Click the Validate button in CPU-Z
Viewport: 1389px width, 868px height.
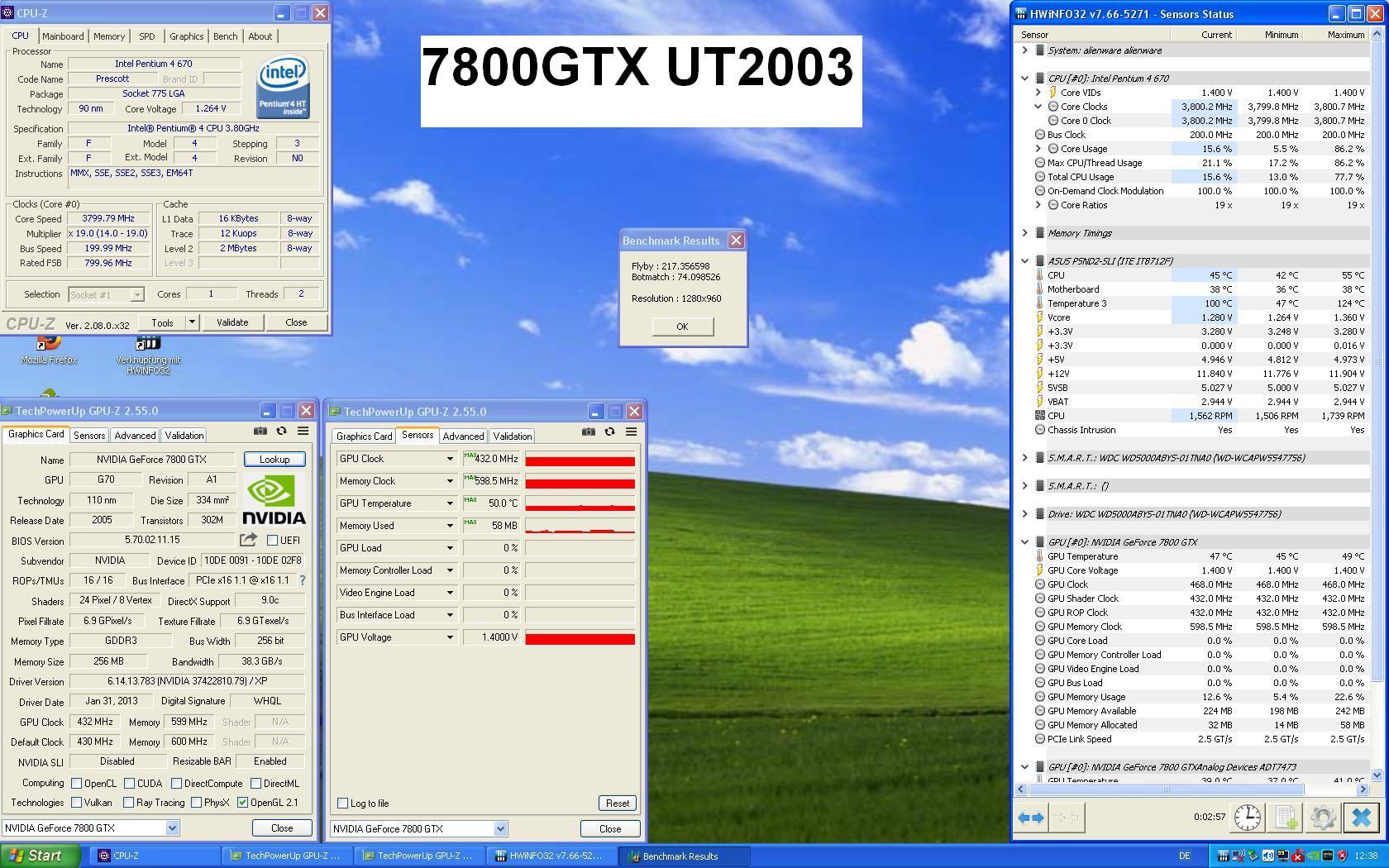[x=232, y=322]
